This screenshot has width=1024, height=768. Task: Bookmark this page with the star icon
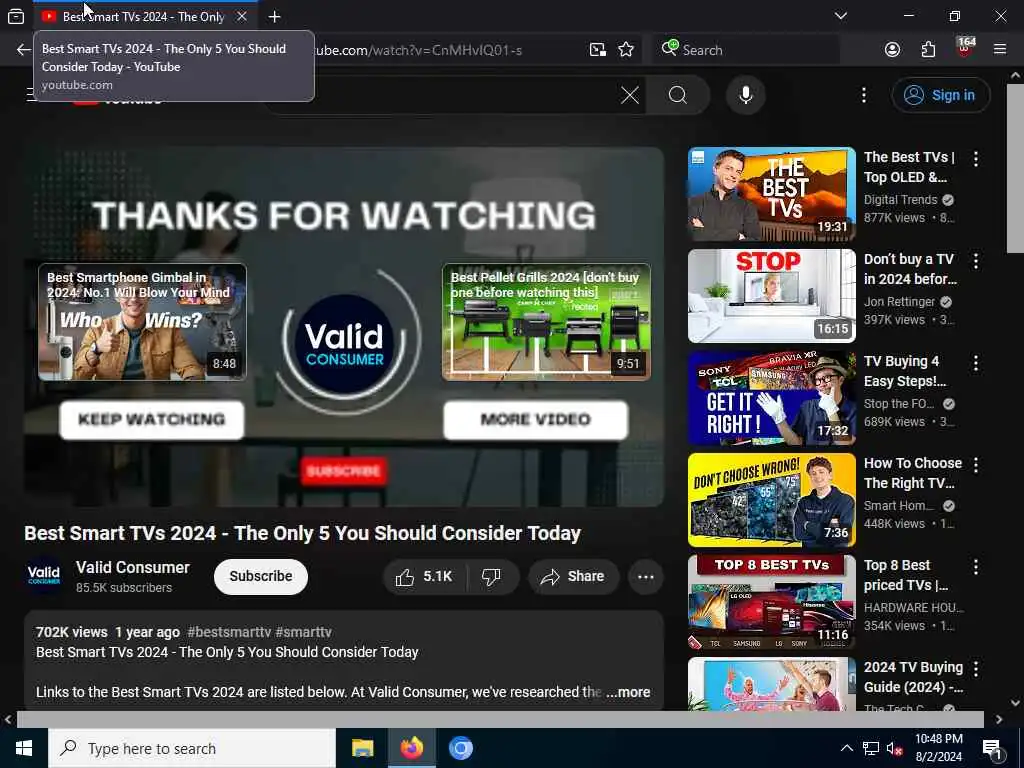pyautogui.click(x=626, y=50)
